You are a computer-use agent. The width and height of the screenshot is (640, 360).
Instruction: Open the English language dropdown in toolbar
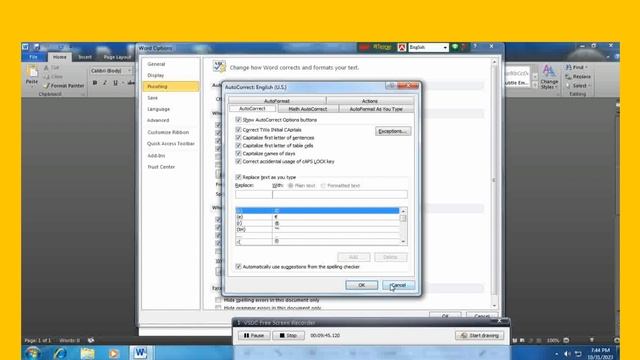click(445, 47)
